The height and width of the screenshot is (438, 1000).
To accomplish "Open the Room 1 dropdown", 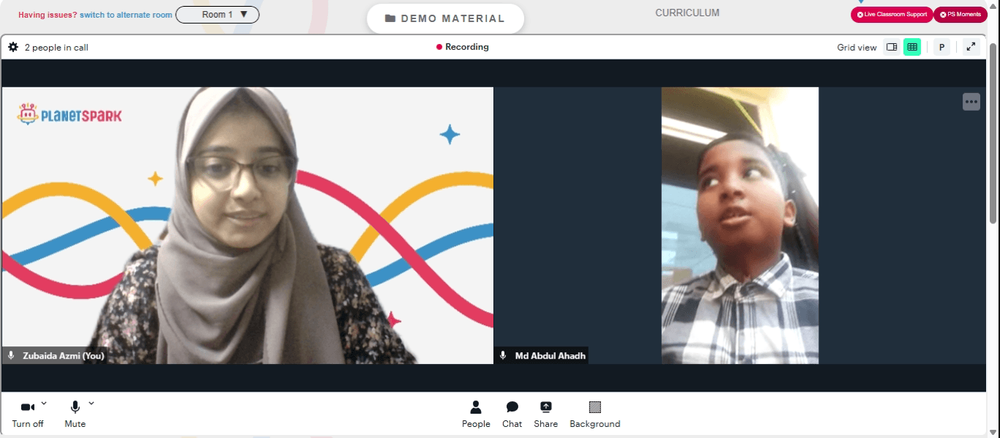I will pyautogui.click(x=217, y=15).
